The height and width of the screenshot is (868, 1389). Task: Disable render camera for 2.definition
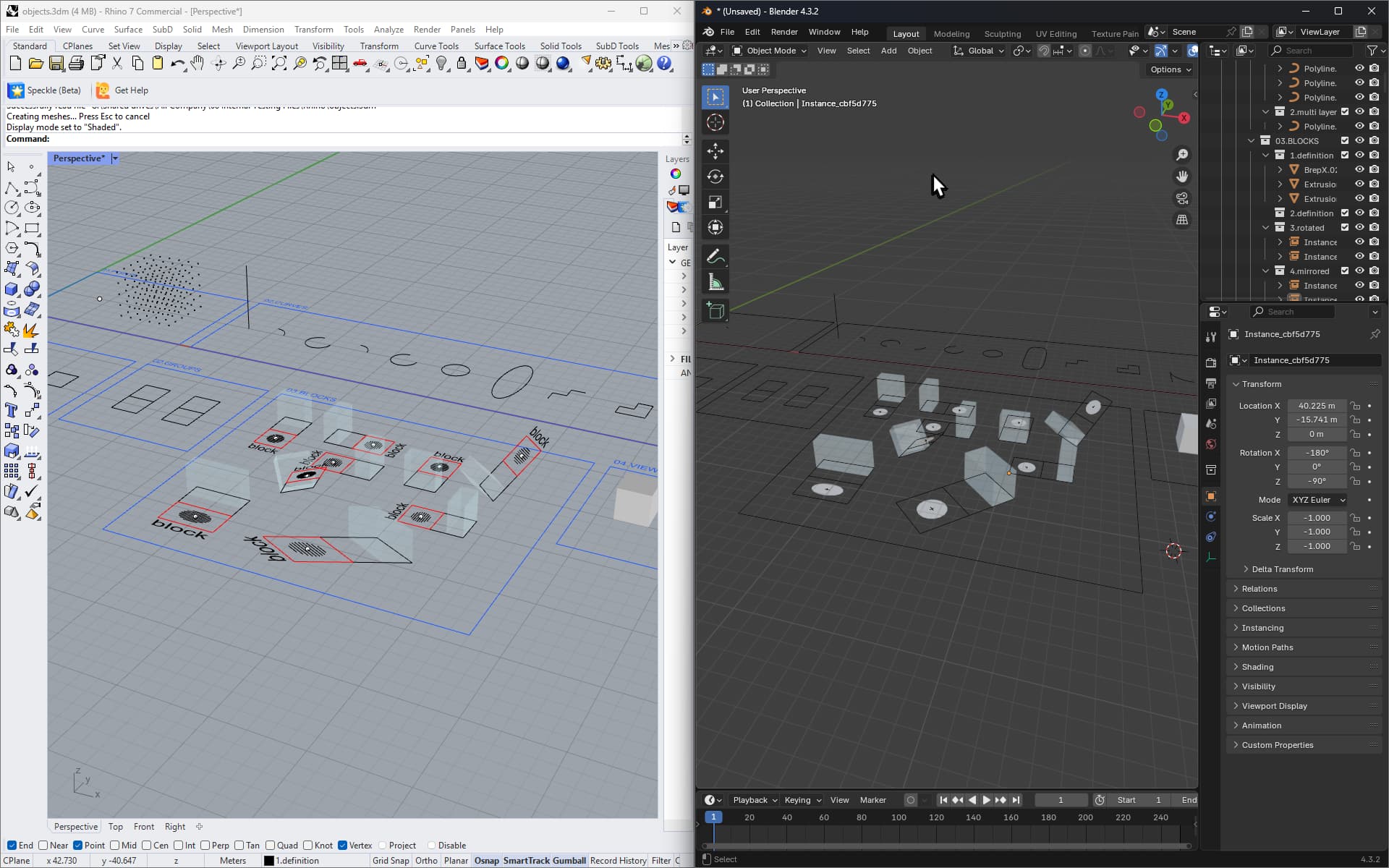click(1374, 213)
